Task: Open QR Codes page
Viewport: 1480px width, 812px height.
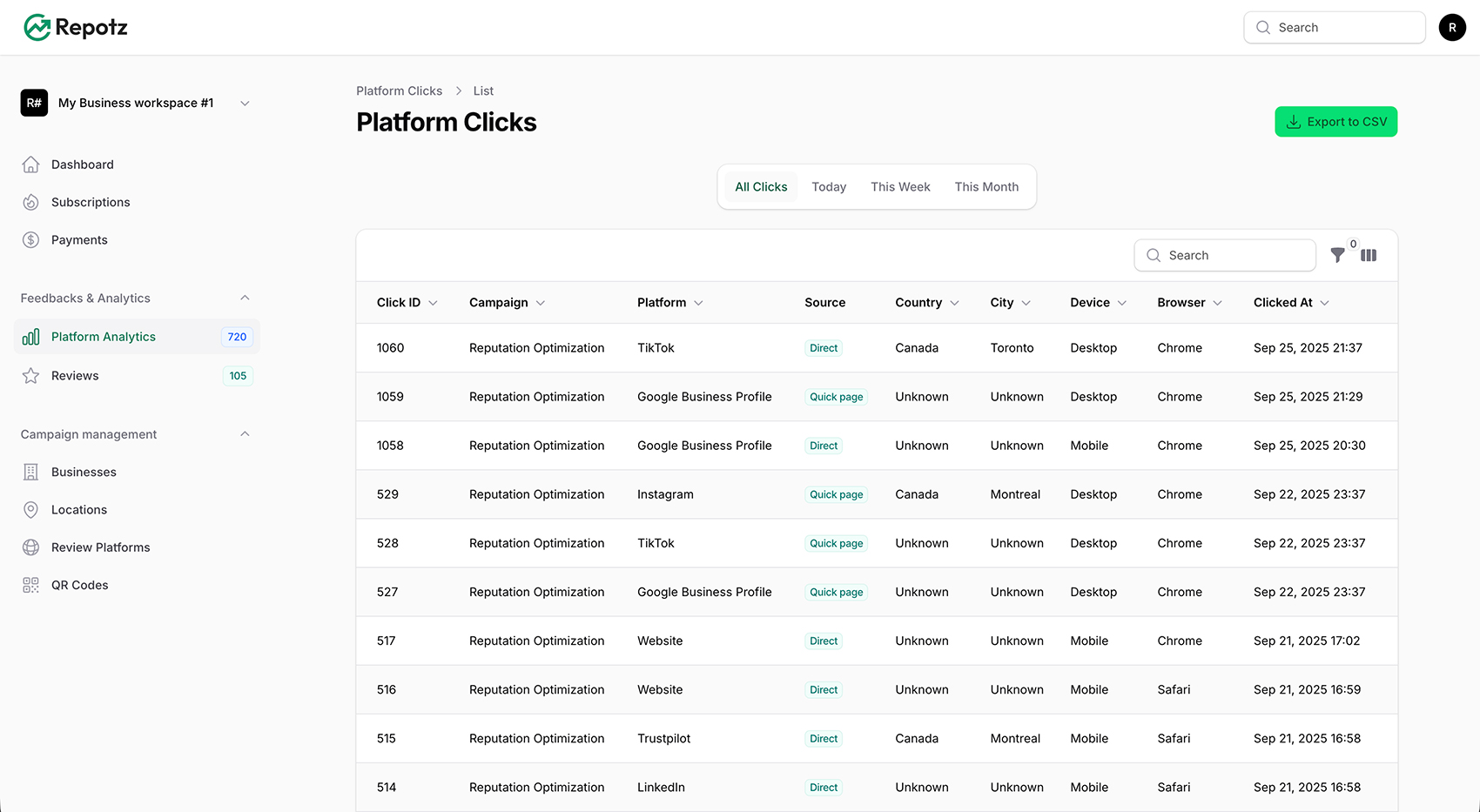Action: (79, 585)
